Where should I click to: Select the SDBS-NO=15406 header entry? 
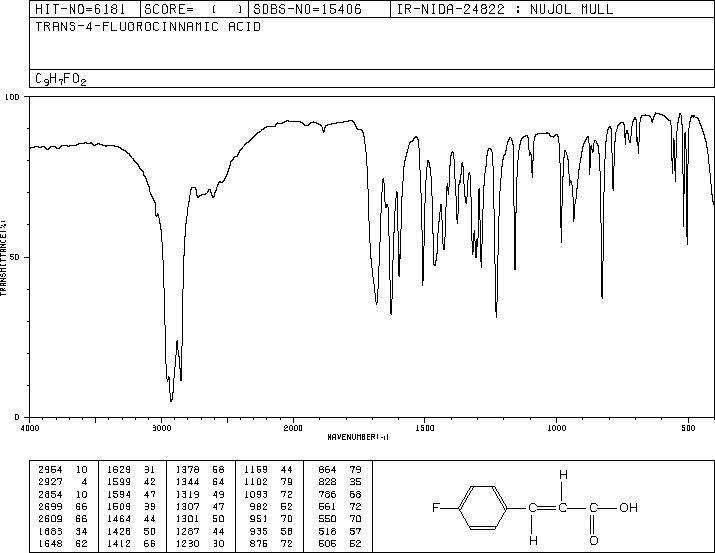[x=307, y=9]
